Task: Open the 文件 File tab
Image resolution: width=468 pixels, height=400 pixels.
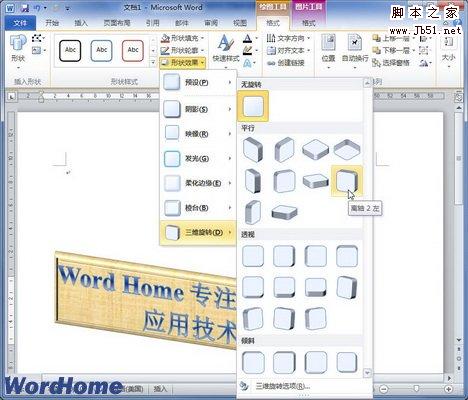Action: 20,23
